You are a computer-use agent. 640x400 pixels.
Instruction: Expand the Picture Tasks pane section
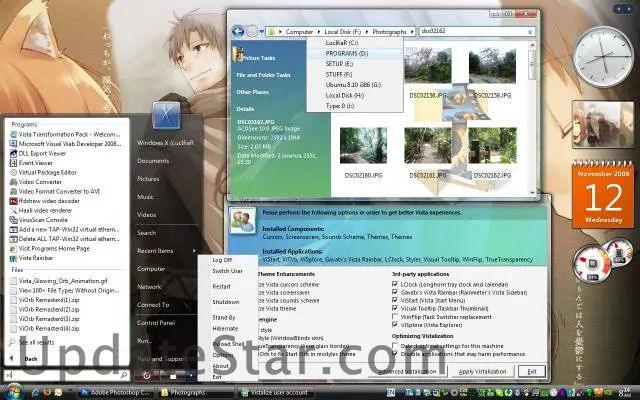(259, 58)
